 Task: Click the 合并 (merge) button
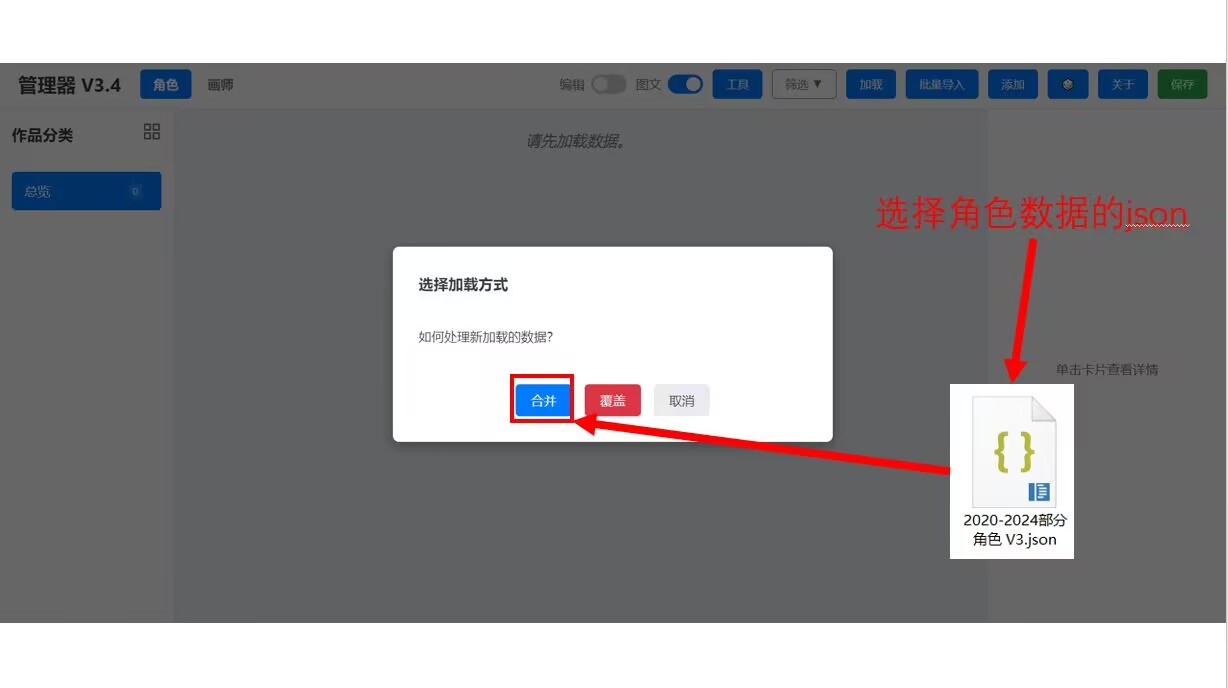click(x=543, y=400)
